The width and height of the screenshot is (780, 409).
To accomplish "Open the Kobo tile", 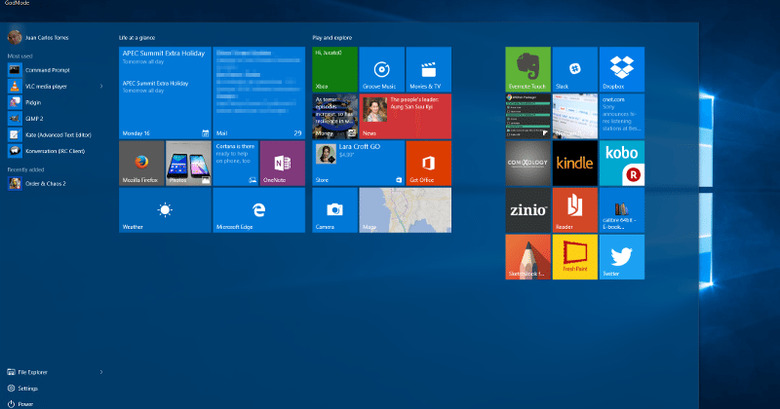I will click(x=622, y=163).
